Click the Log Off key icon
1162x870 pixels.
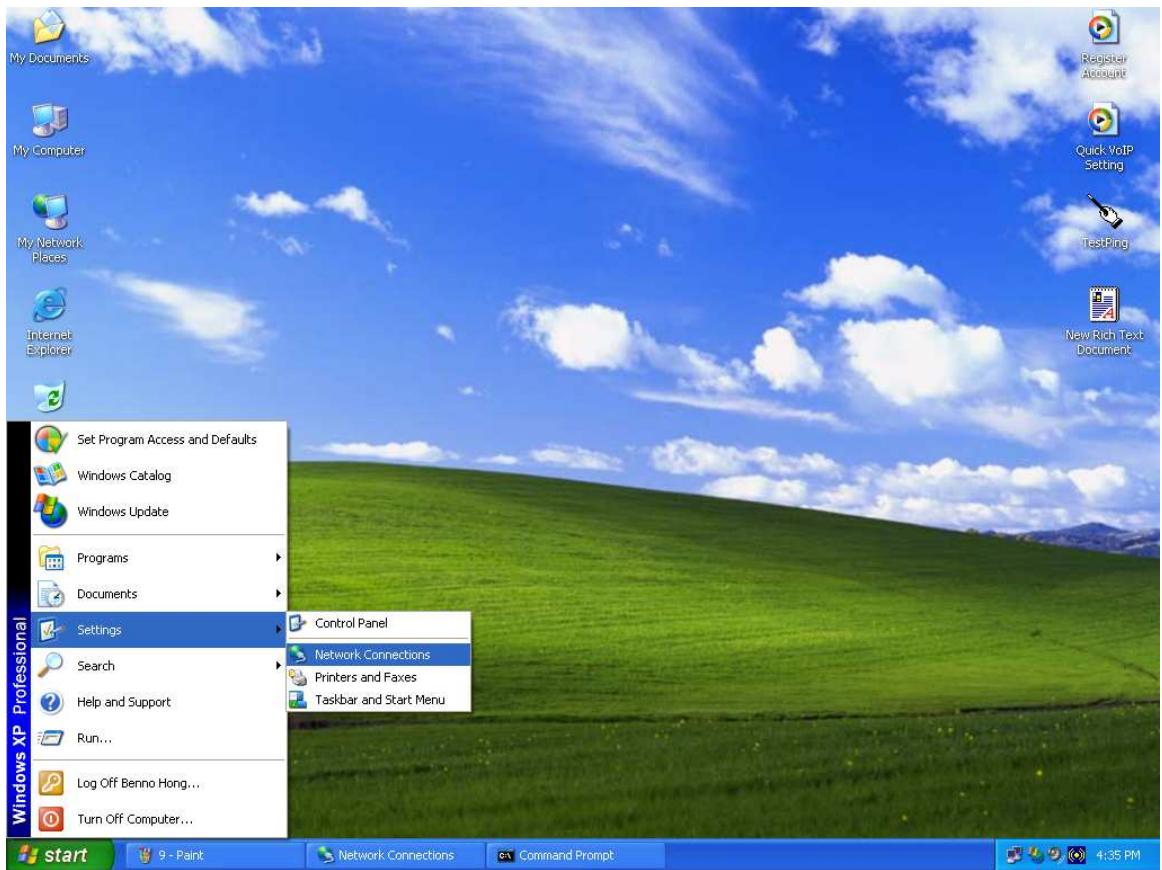(50, 783)
